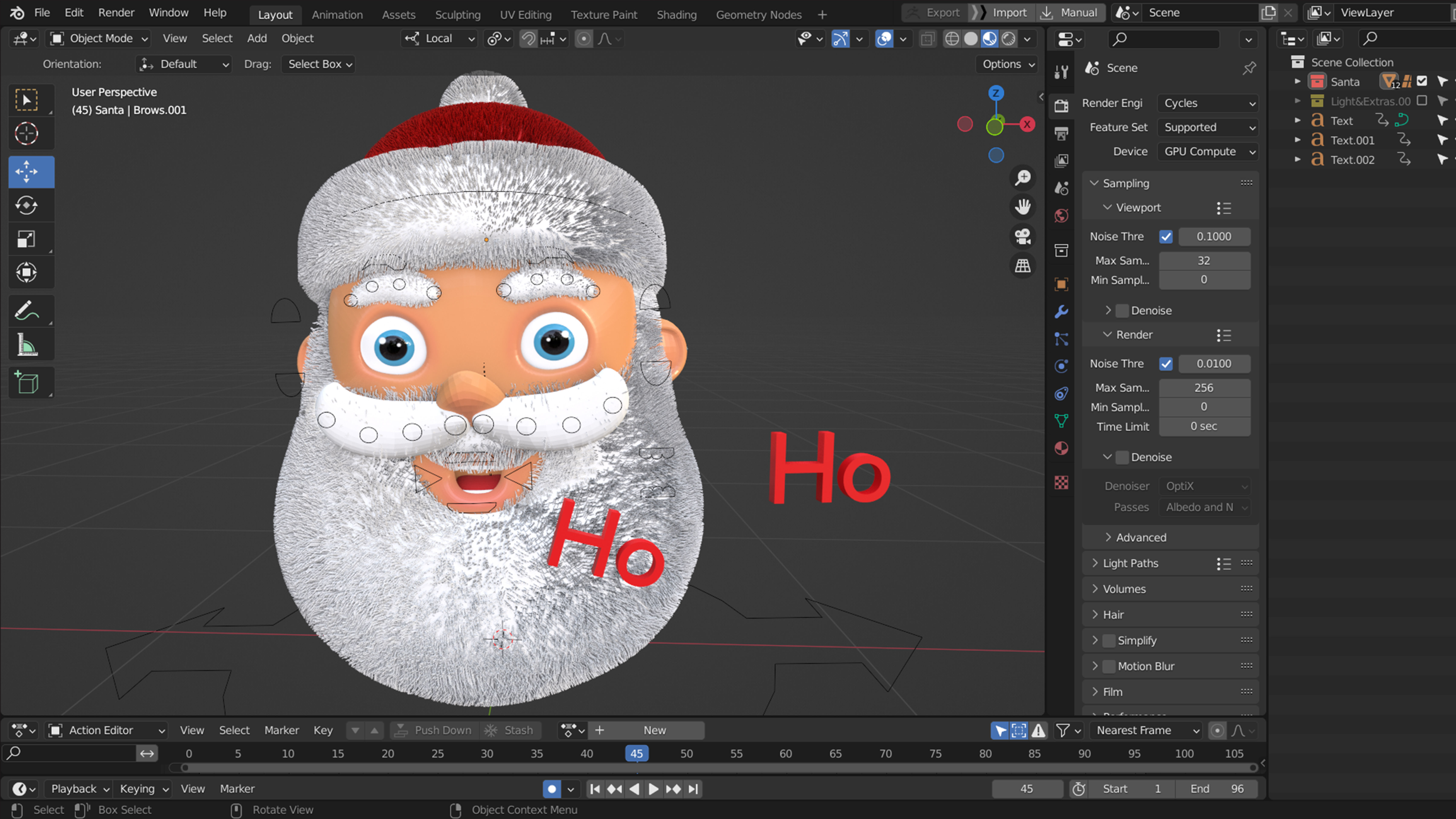The image size is (1456, 819).
Task: Enable Simplify checkbox
Action: (x=1109, y=640)
